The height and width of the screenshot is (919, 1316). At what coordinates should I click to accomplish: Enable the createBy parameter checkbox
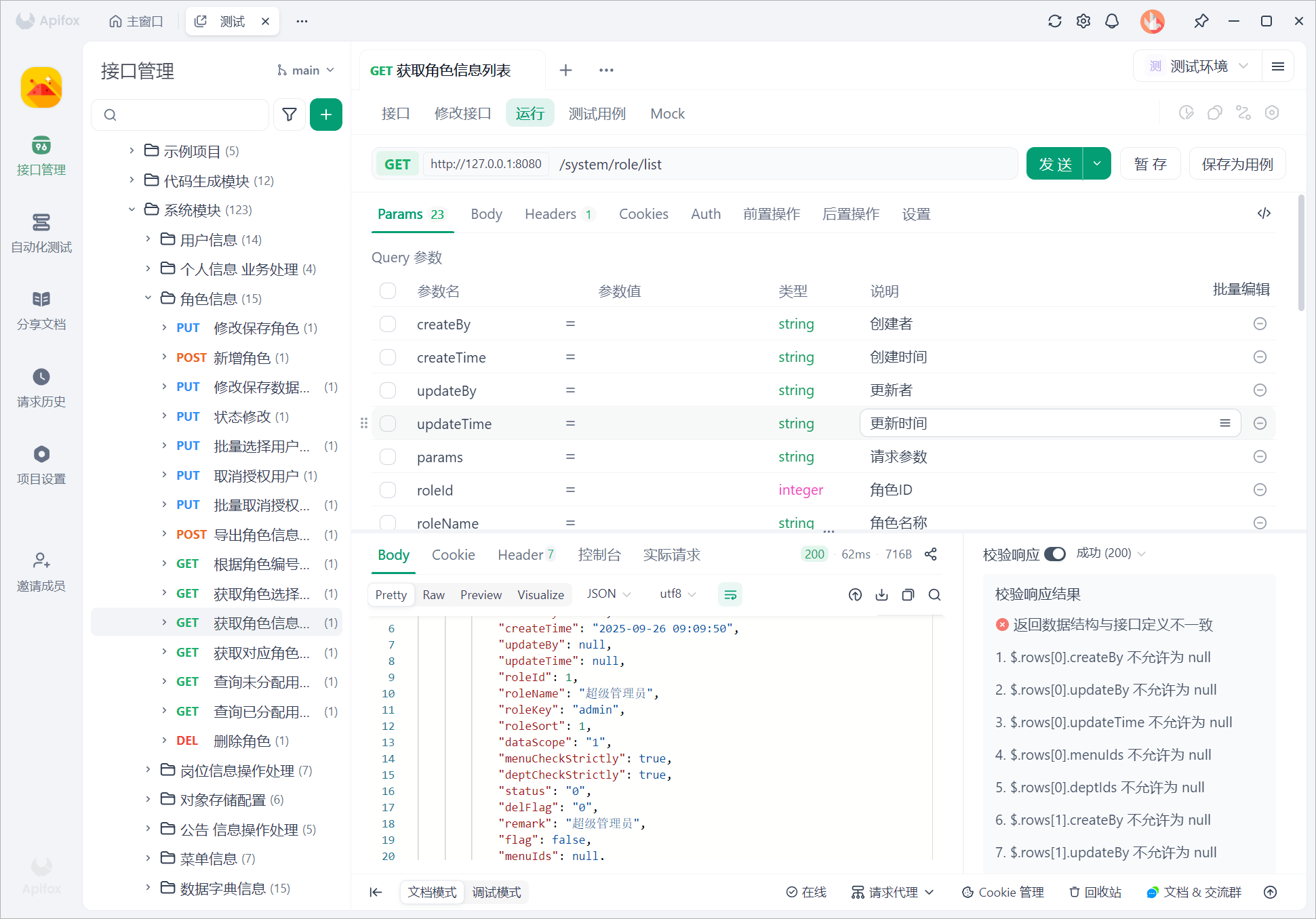click(x=388, y=325)
